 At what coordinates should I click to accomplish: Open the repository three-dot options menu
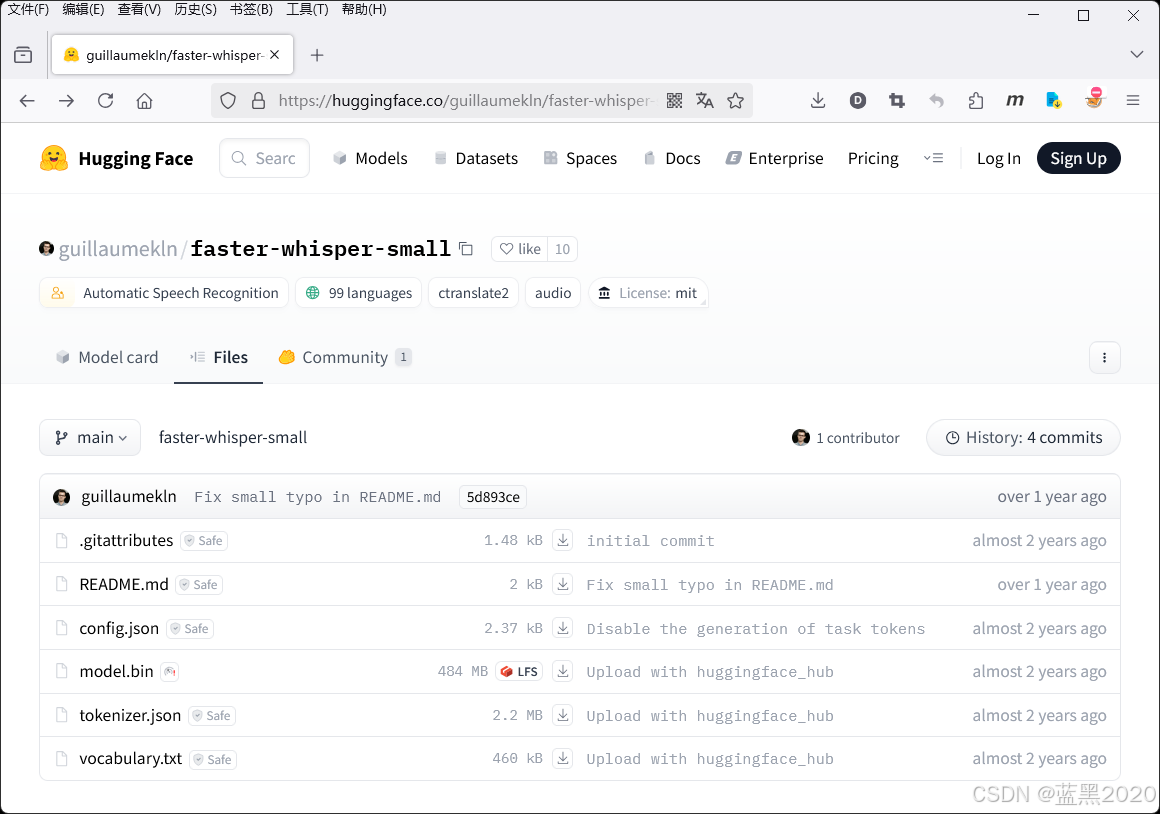pos(1105,357)
